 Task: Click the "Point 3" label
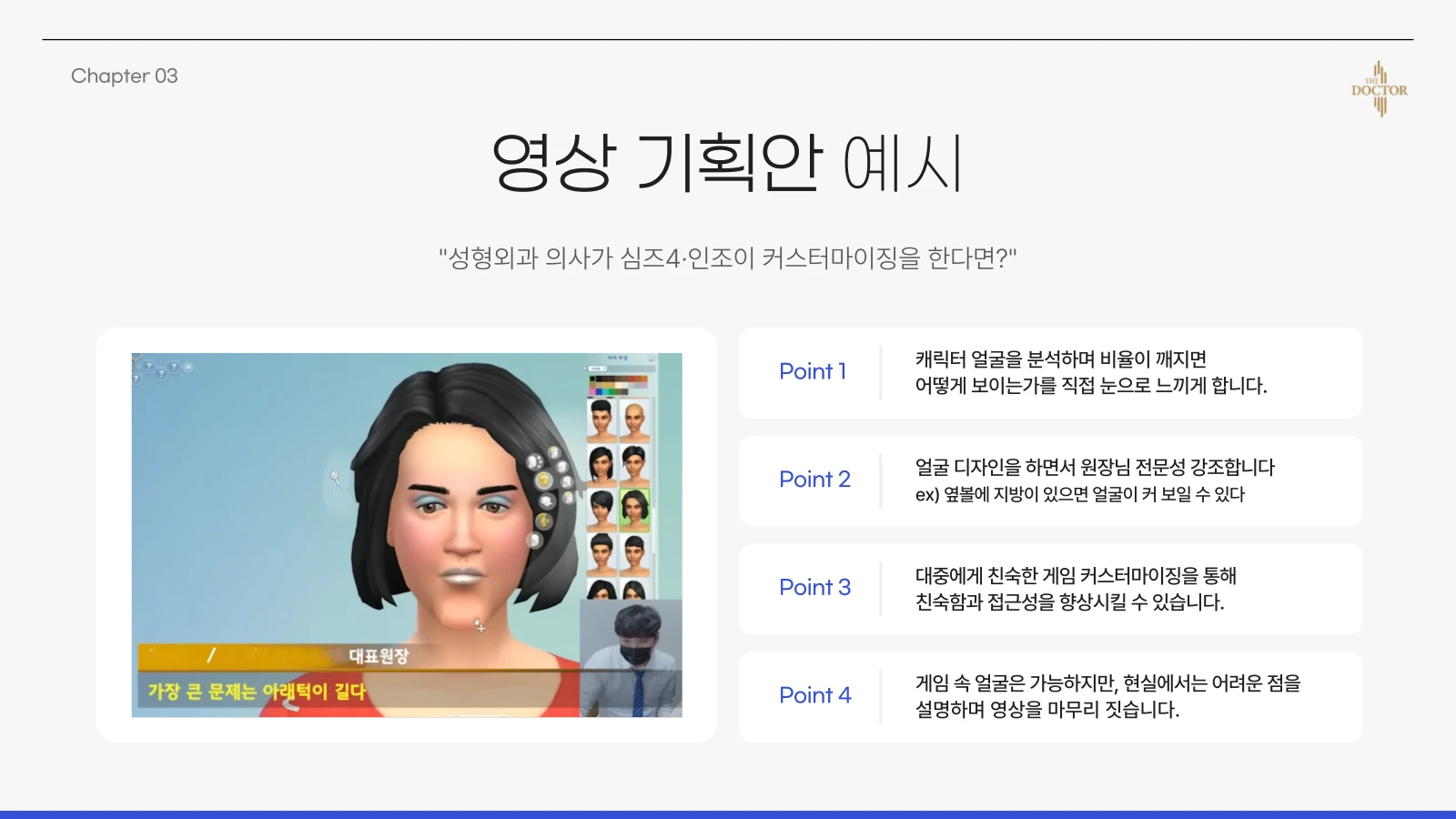(814, 588)
